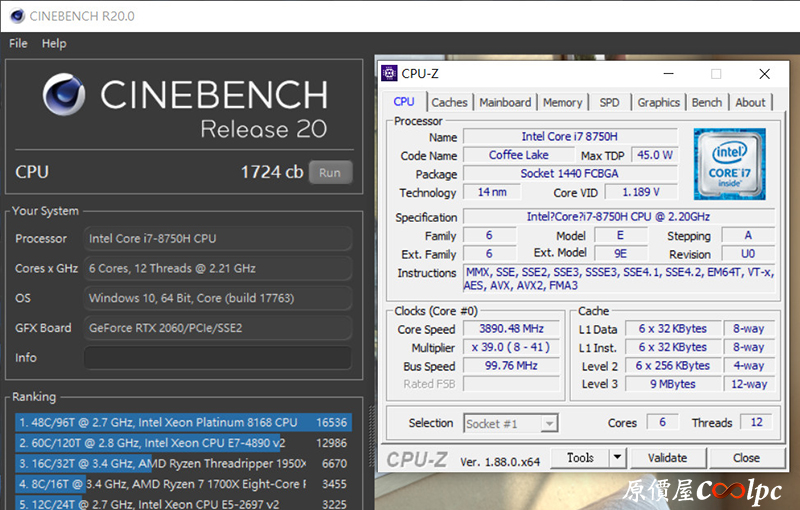The image size is (800, 510).
Task: Click the Max TDP value 45.0 W
Action: click(655, 155)
